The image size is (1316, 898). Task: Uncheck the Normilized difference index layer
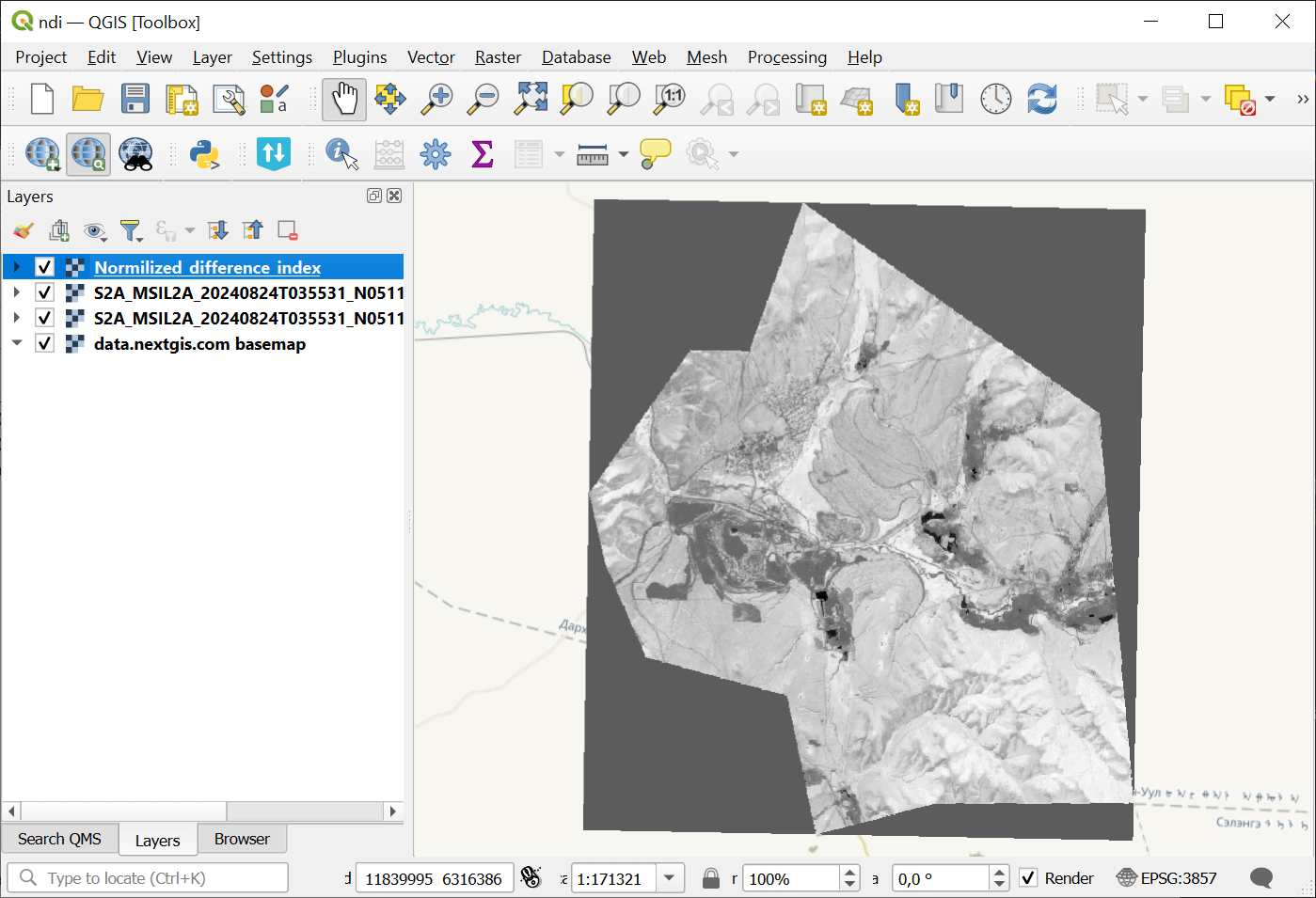[x=44, y=267]
